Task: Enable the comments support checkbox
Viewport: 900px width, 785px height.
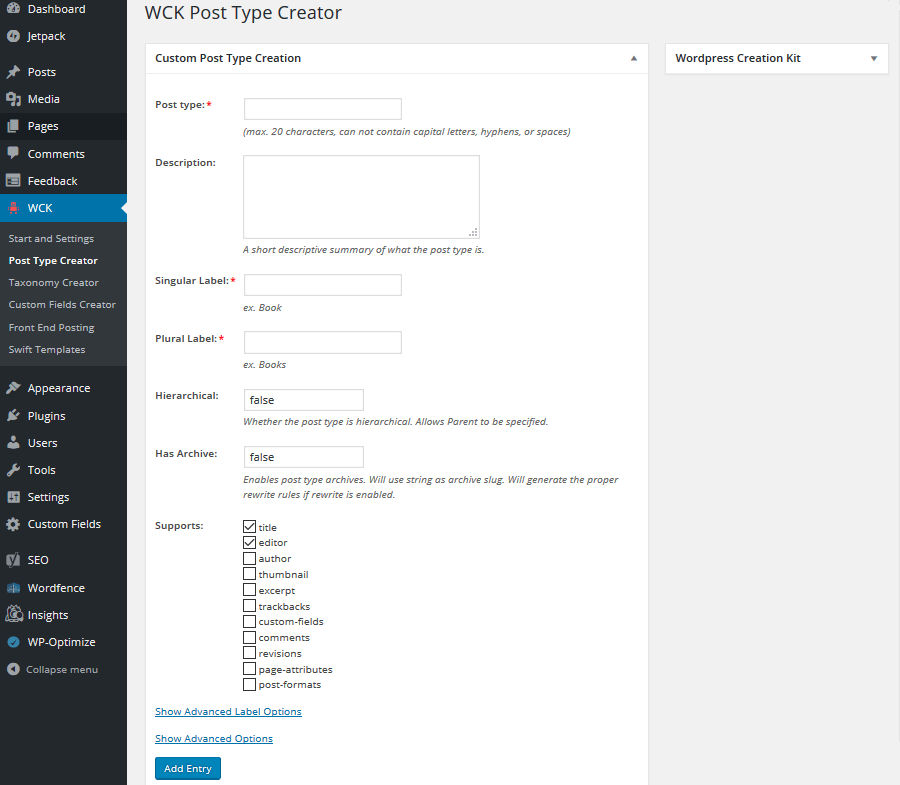Action: (249, 637)
